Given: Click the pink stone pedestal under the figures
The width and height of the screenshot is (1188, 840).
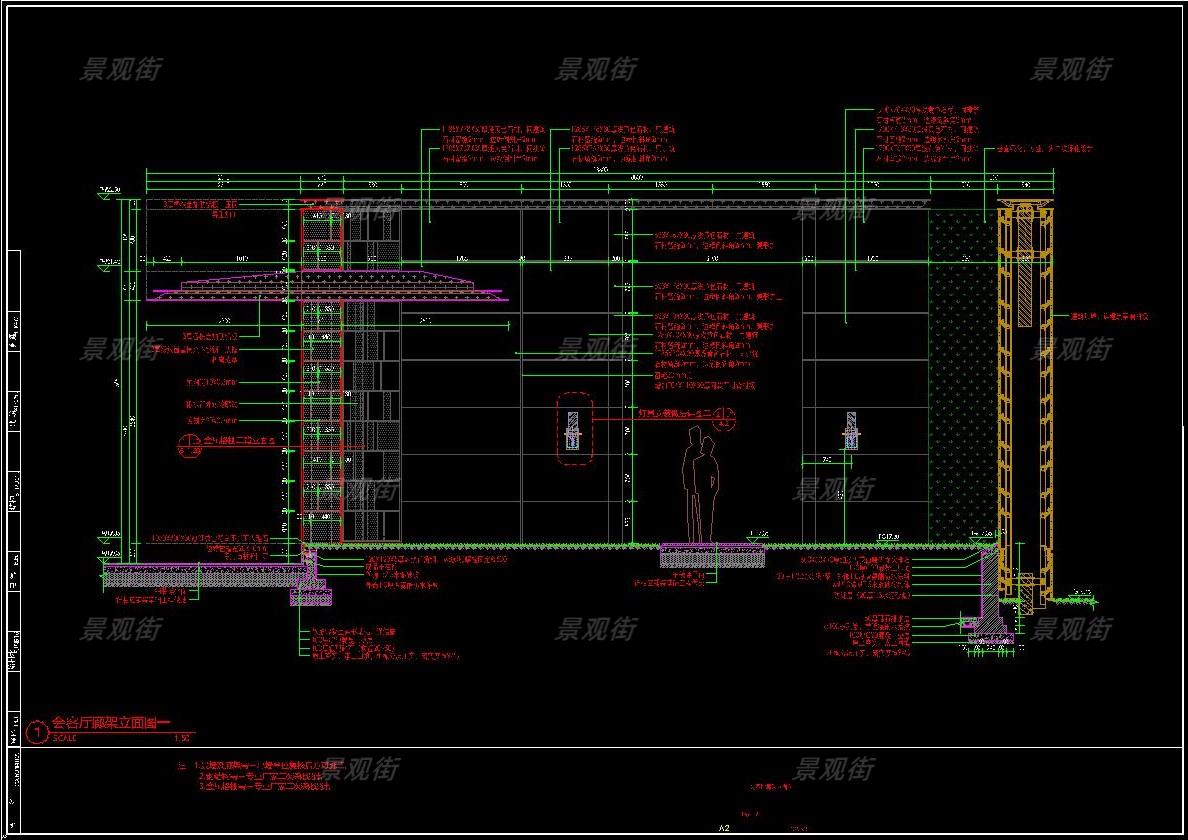Looking at the screenshot, I should (712, 554).
